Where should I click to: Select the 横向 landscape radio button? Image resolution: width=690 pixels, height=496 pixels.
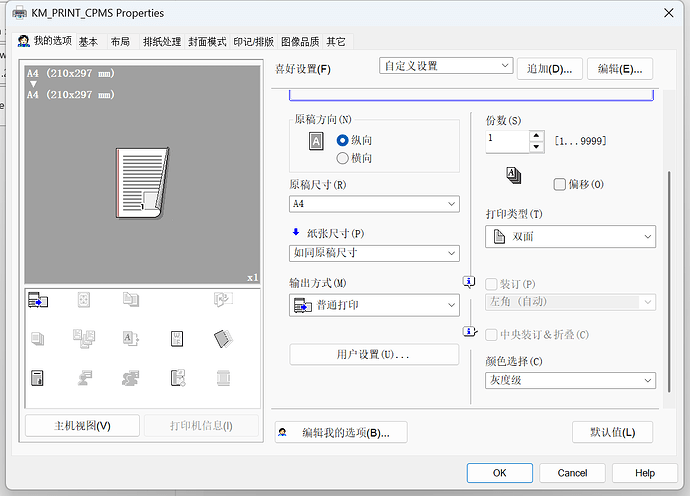click(343, 158)
